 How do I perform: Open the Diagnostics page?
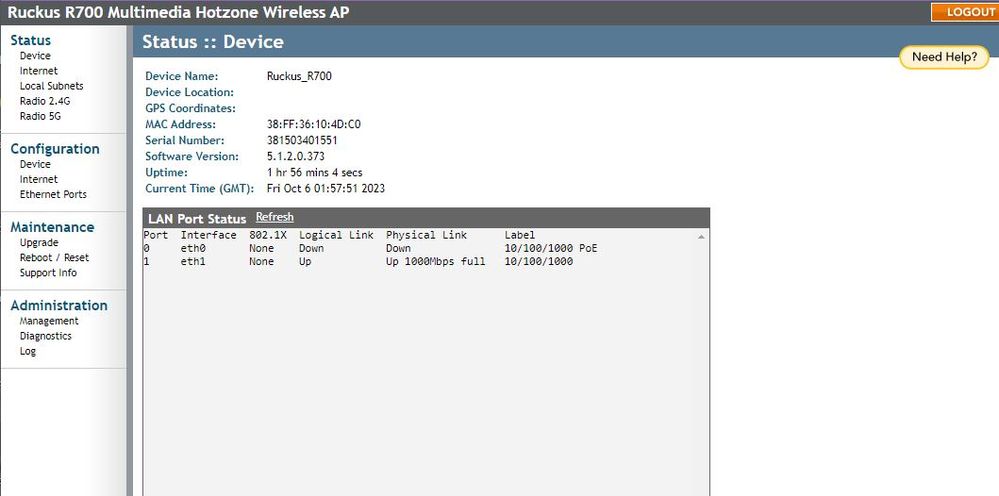(x=46, y=336)
